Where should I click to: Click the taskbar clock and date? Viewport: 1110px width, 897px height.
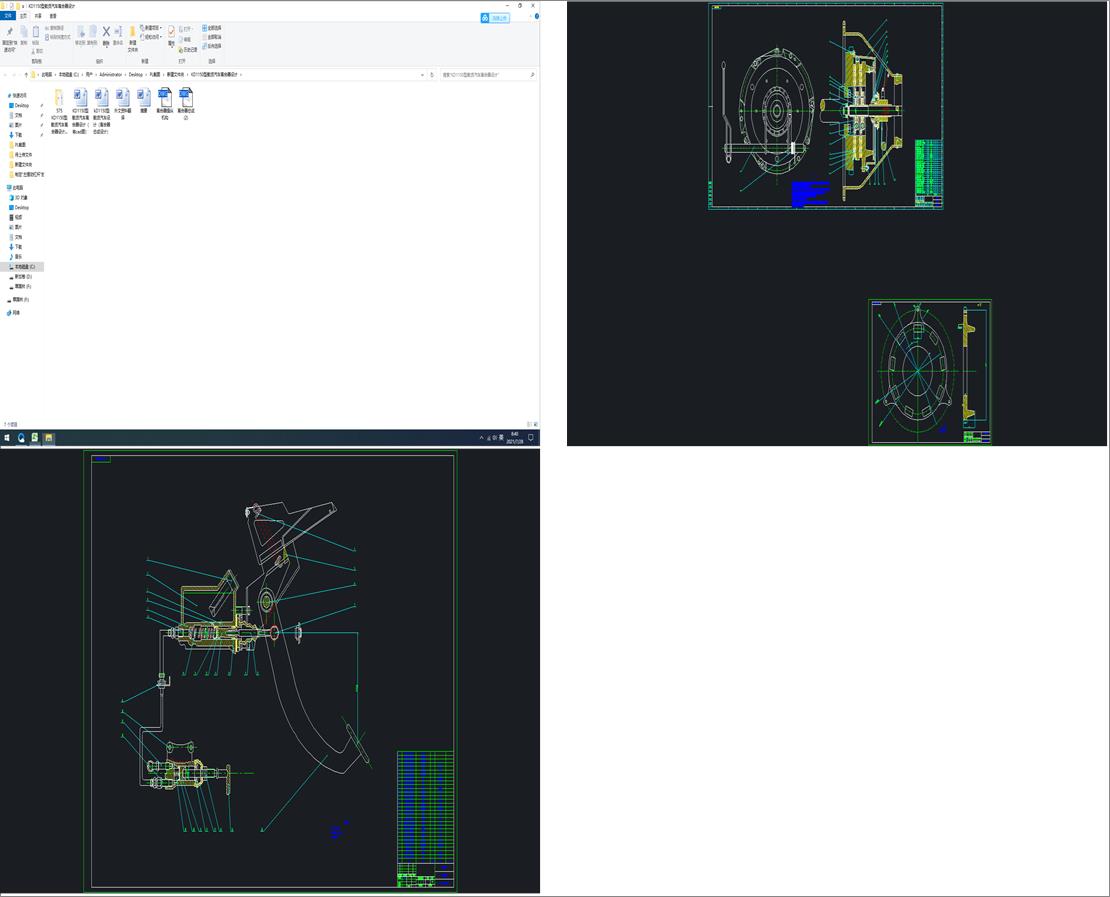coord(515,438)
